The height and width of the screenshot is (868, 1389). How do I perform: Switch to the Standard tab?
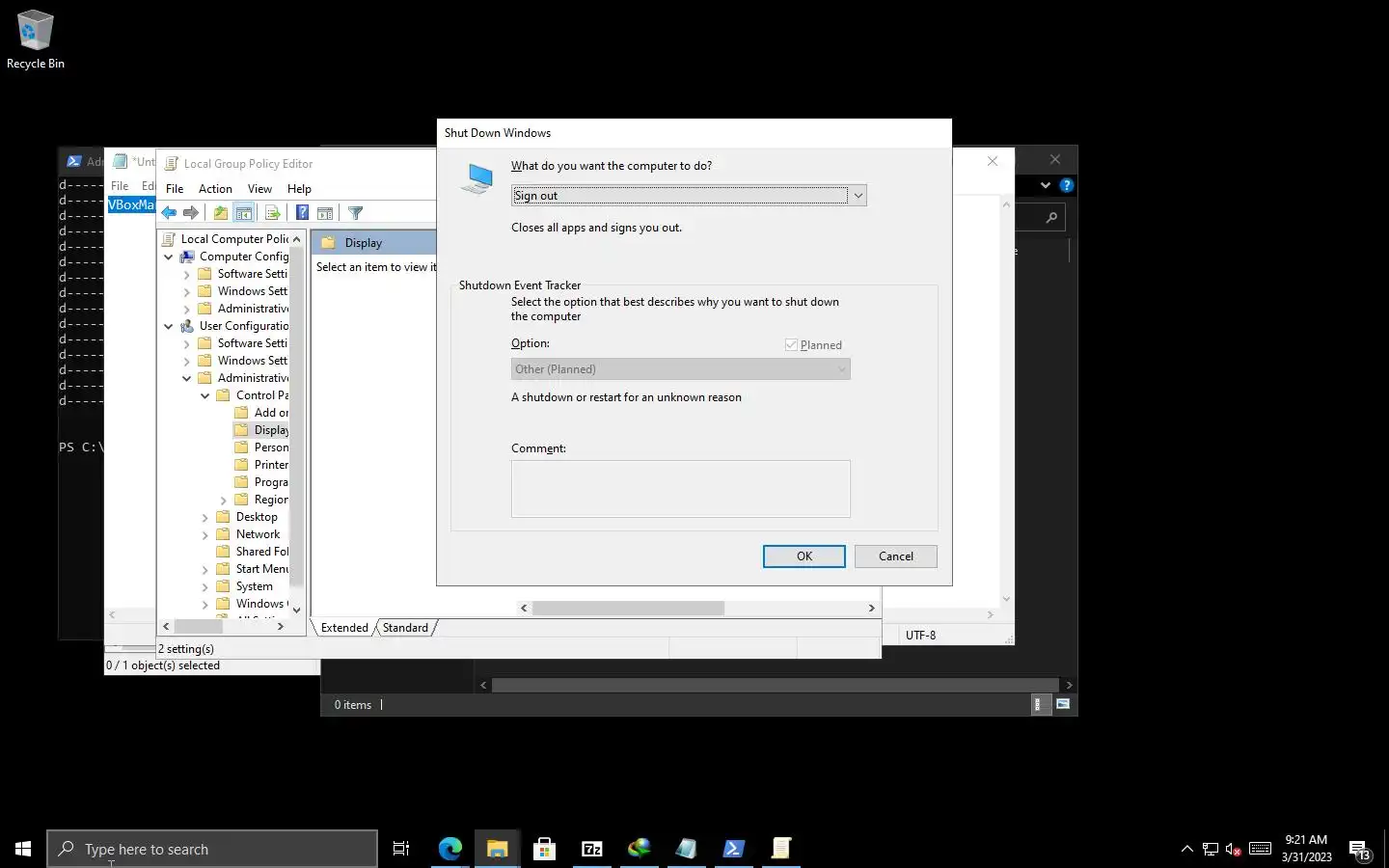click(x=405, y=628)
